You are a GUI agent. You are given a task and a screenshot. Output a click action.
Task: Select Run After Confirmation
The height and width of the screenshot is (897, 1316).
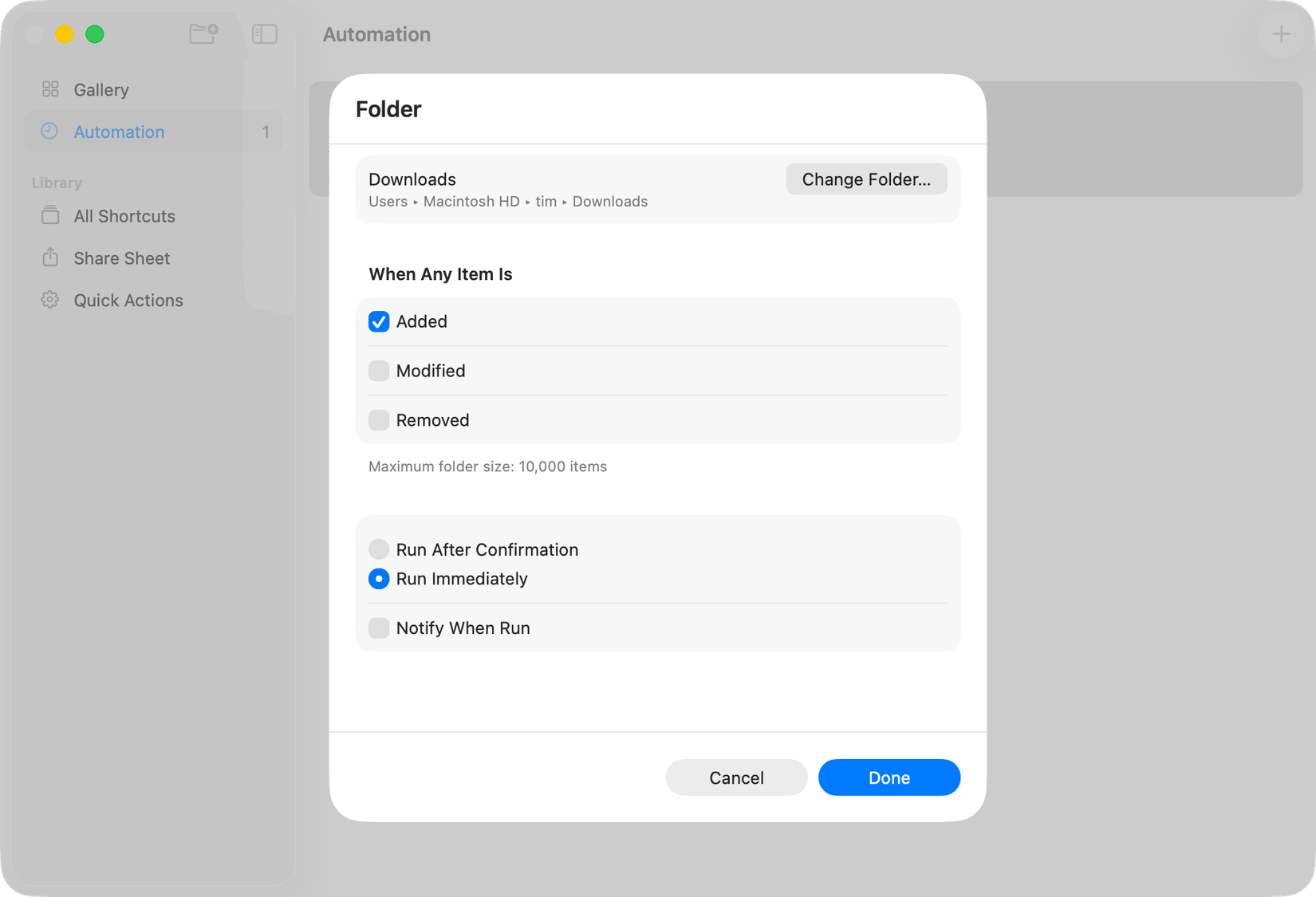379,549
